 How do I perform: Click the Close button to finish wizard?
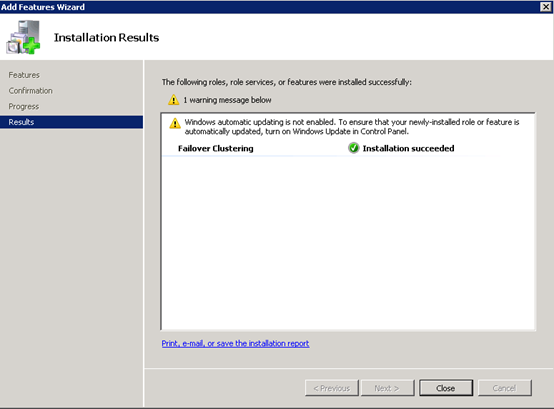446,388
